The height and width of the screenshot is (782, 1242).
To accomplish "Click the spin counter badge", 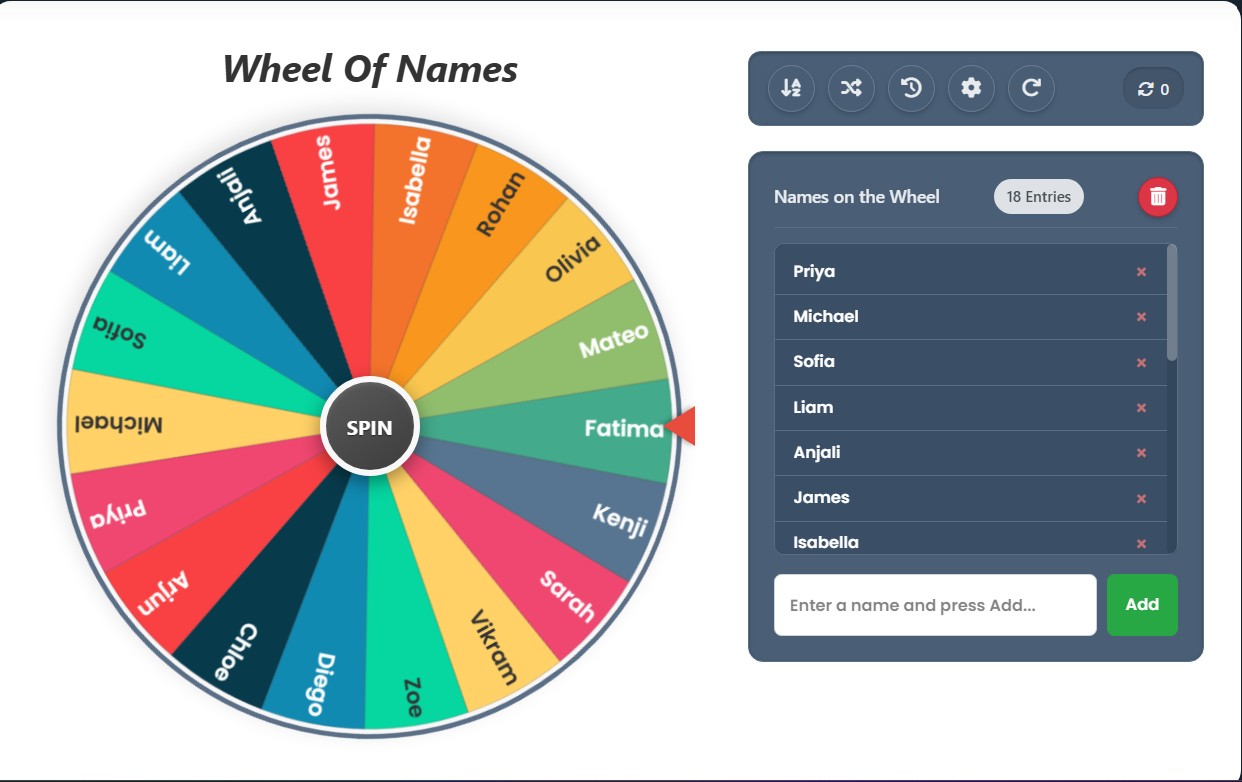I will point(1153,89).
